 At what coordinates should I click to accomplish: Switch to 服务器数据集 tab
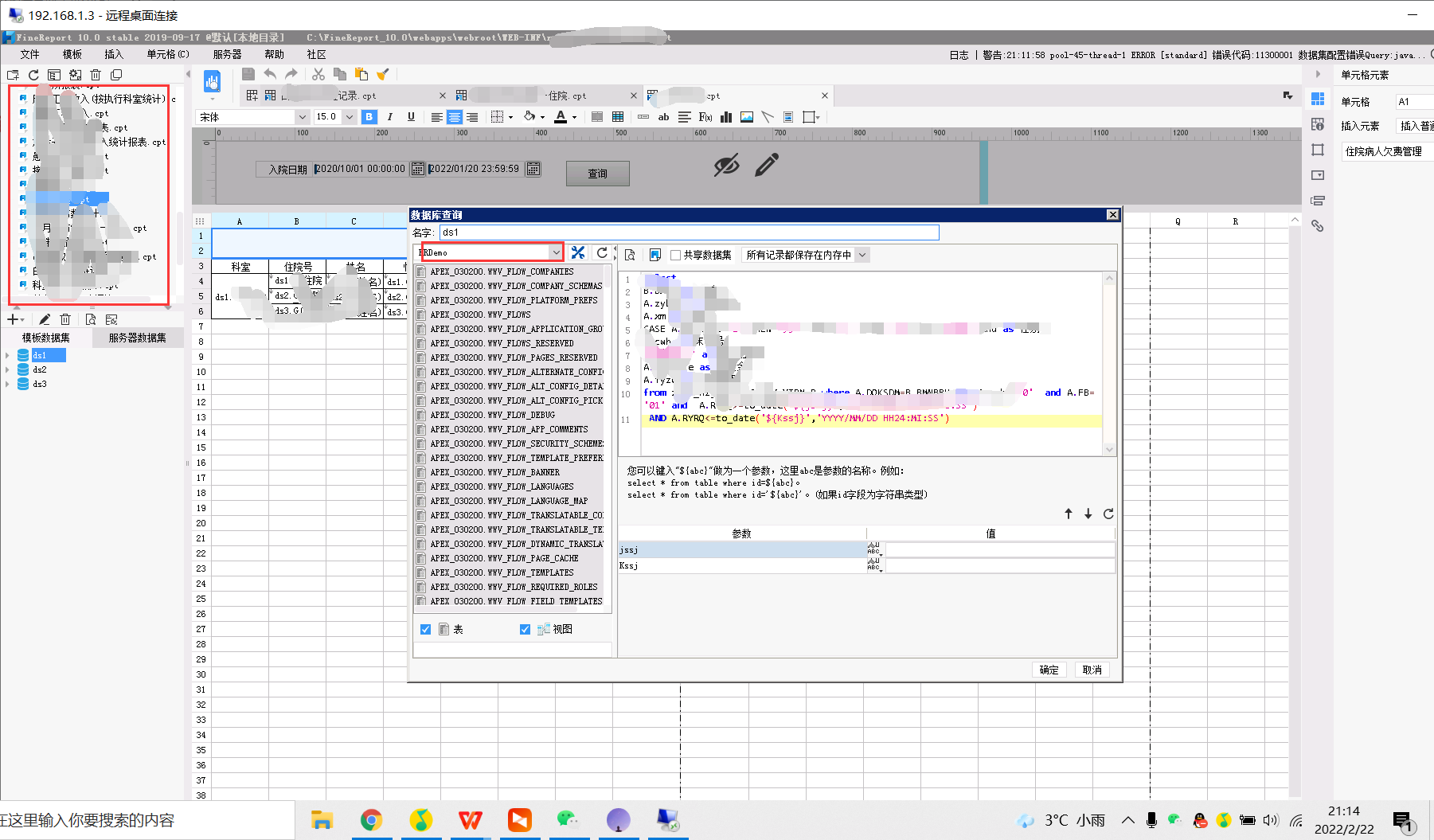point(137,338)
